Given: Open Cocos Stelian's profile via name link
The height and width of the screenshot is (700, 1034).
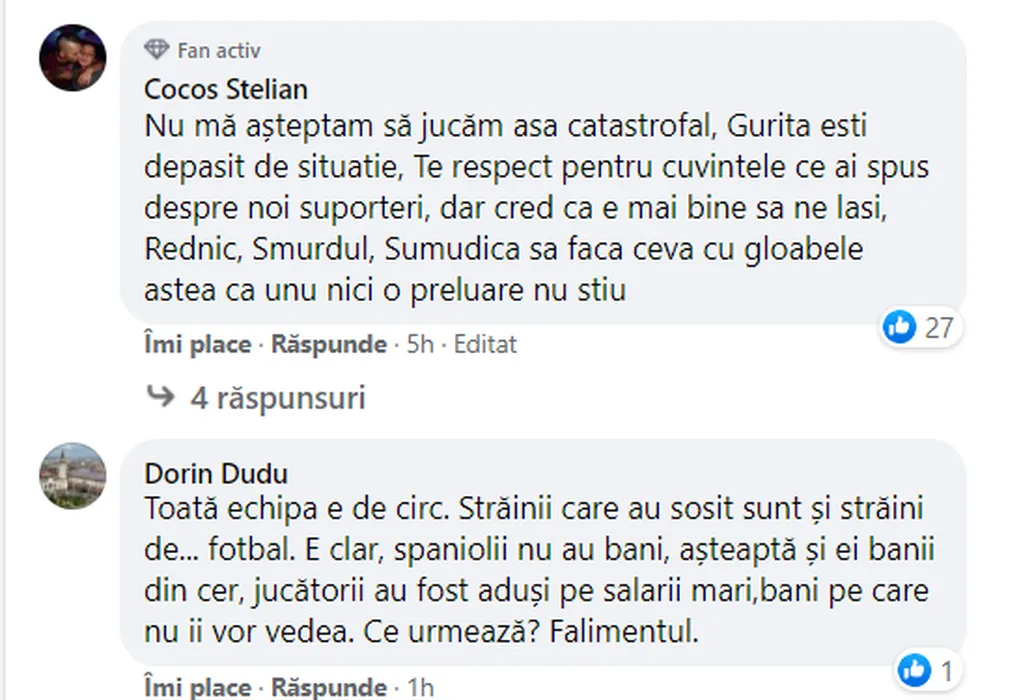Looking at the screenshot, I should [x=226, y=89].
